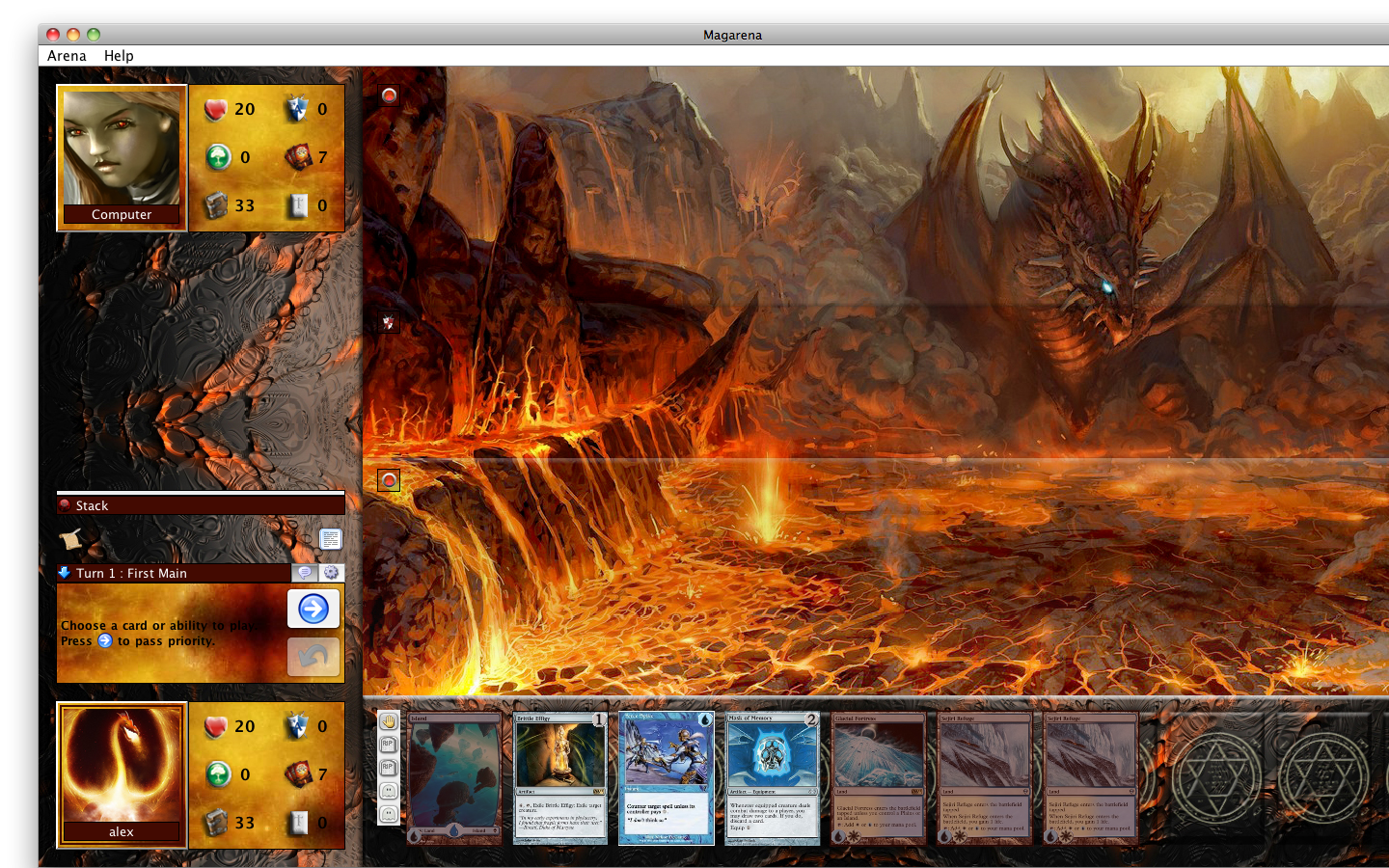The width and height of the screenshot is (1389, 868).
Task: Select the Brittle Effigy card
Action: (x=560, y=778)
